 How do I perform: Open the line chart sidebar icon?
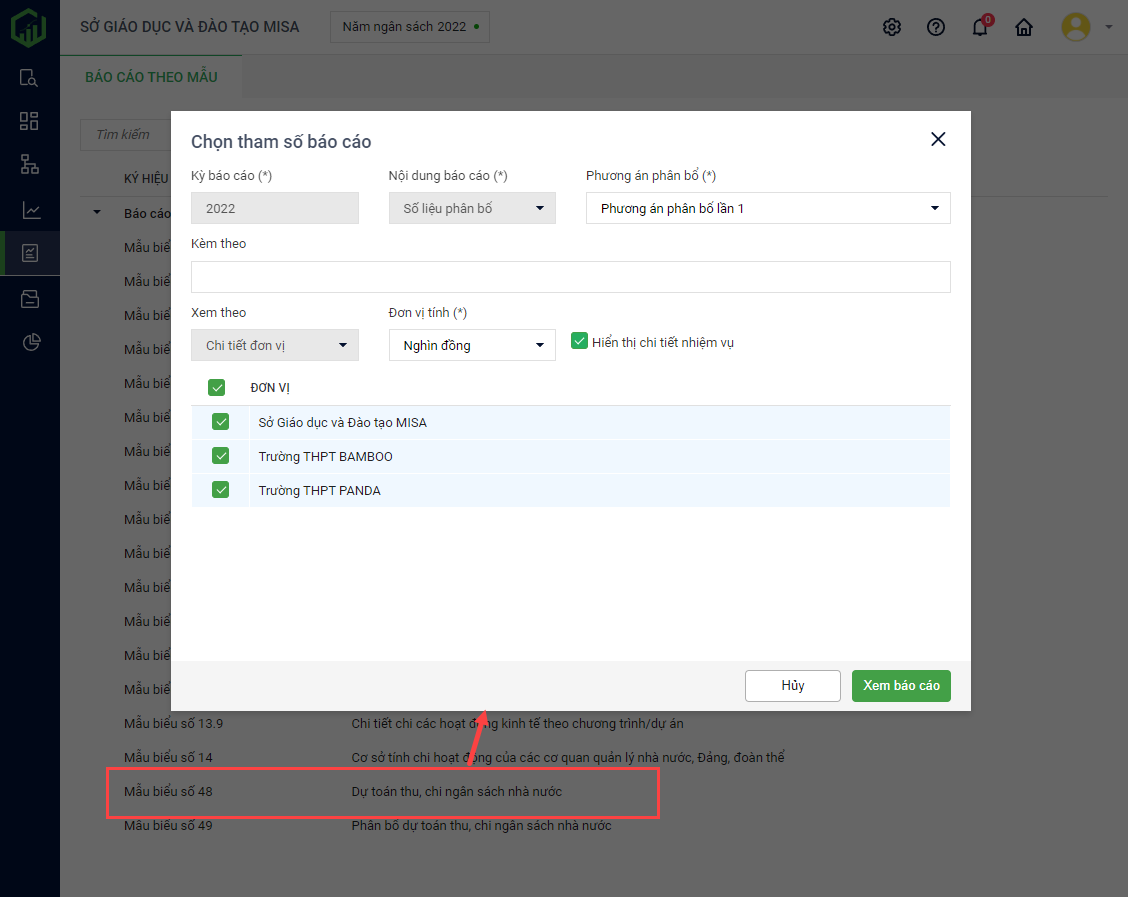click(x=29, y=210)
